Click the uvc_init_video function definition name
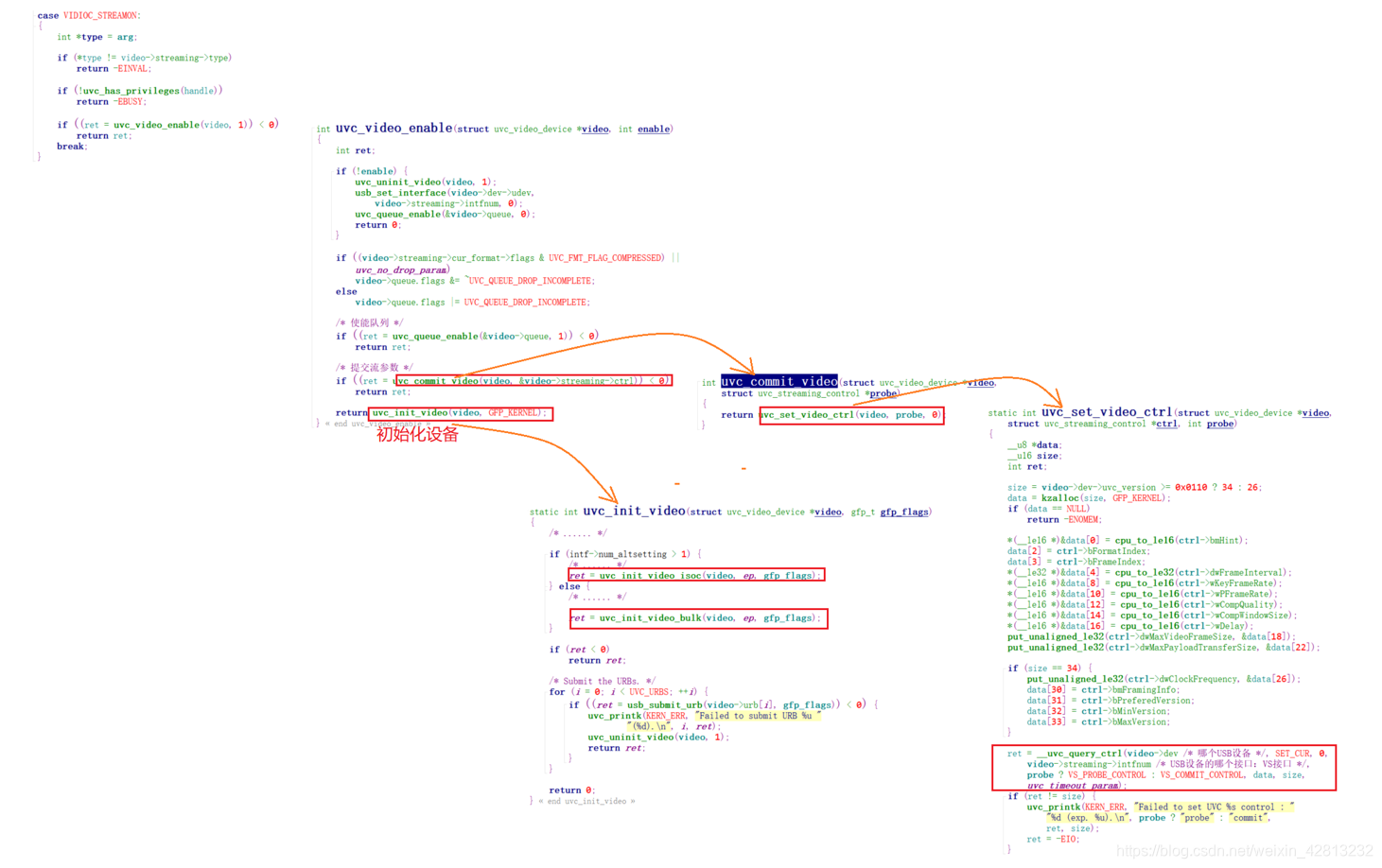The height and width of the screenshot is (868, 1382). (x=634, y=511)
